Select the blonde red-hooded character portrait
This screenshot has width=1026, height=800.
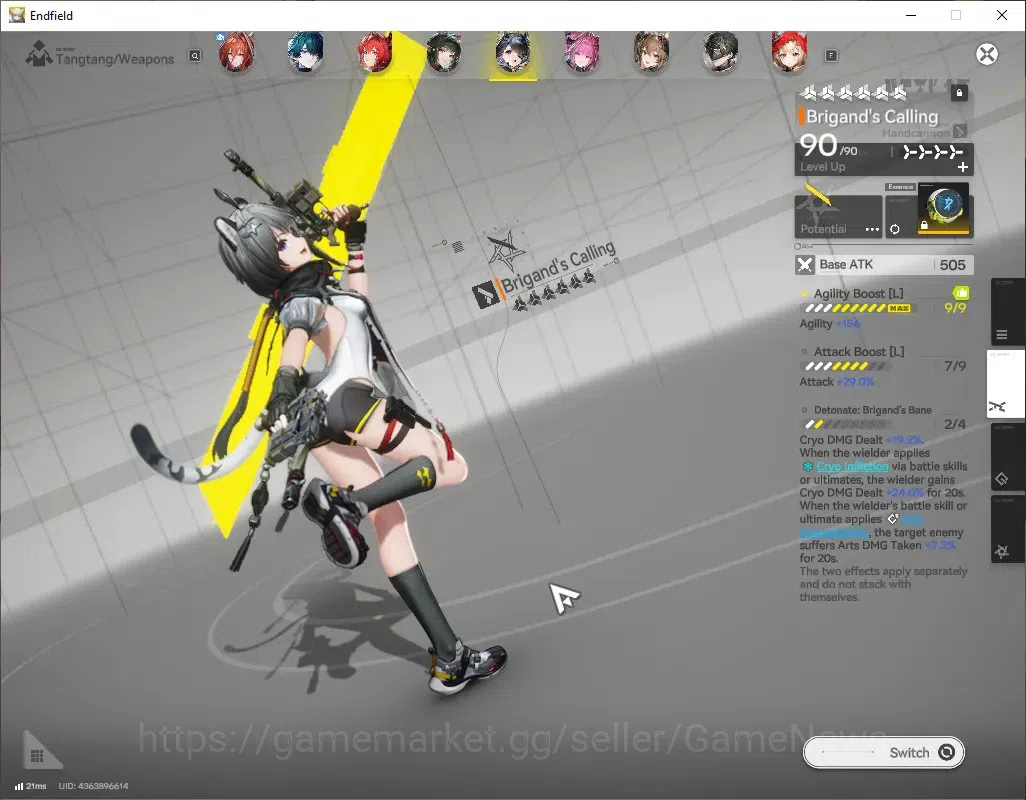coord(789,52)
